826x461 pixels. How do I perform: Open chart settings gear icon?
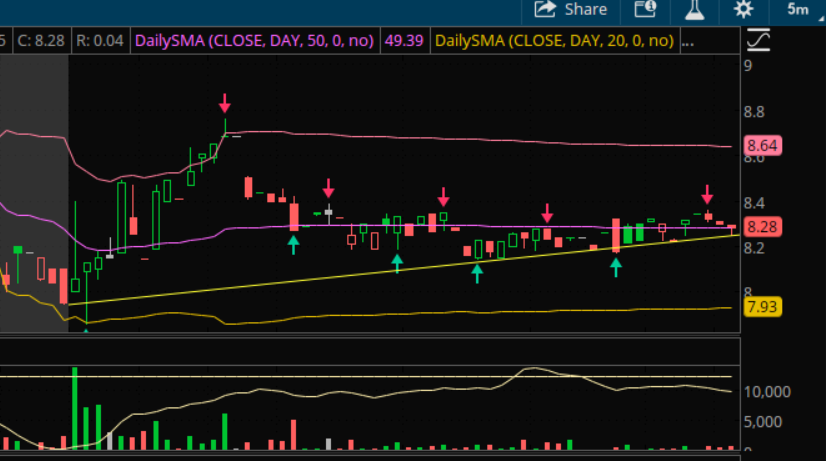pos(743,9)
